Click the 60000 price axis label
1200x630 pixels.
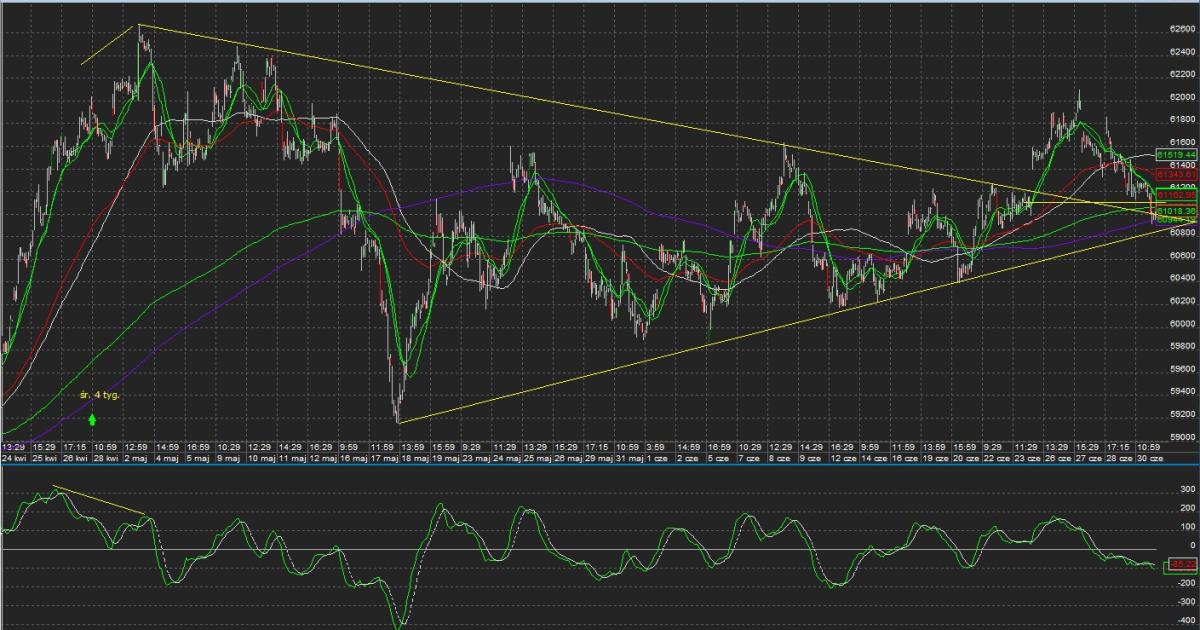[1180, 324]
